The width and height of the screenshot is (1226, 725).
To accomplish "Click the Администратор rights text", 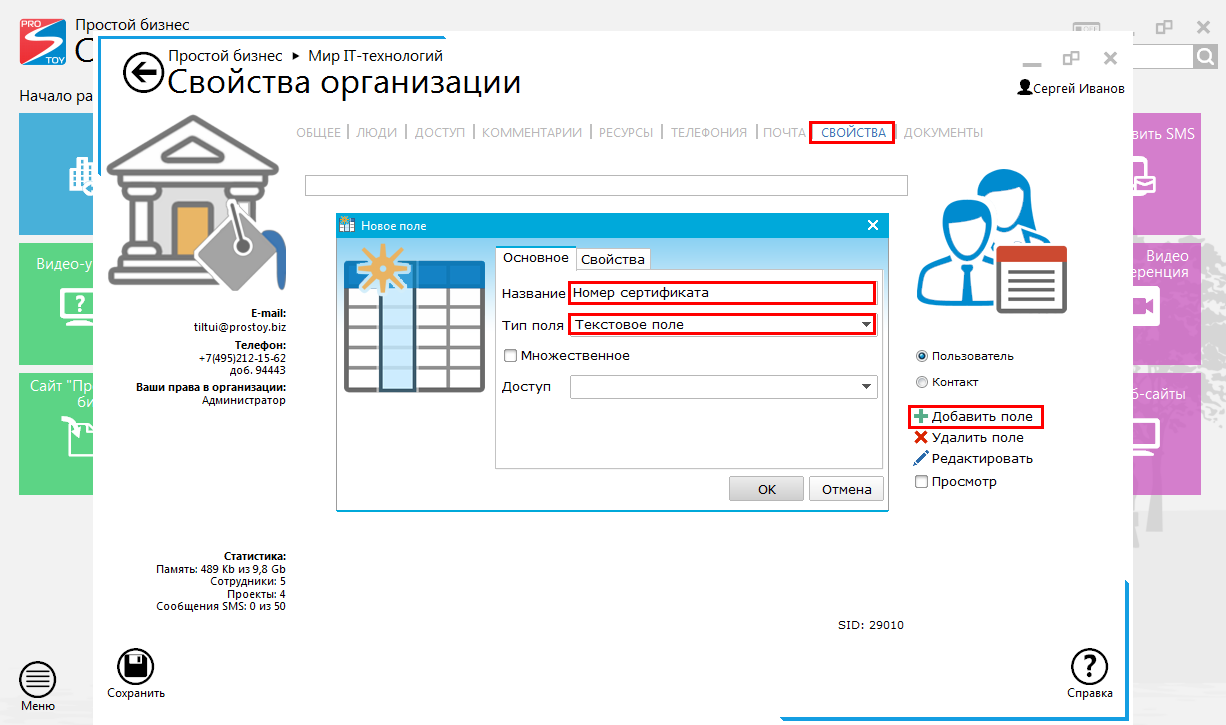I will click(244, 400).
